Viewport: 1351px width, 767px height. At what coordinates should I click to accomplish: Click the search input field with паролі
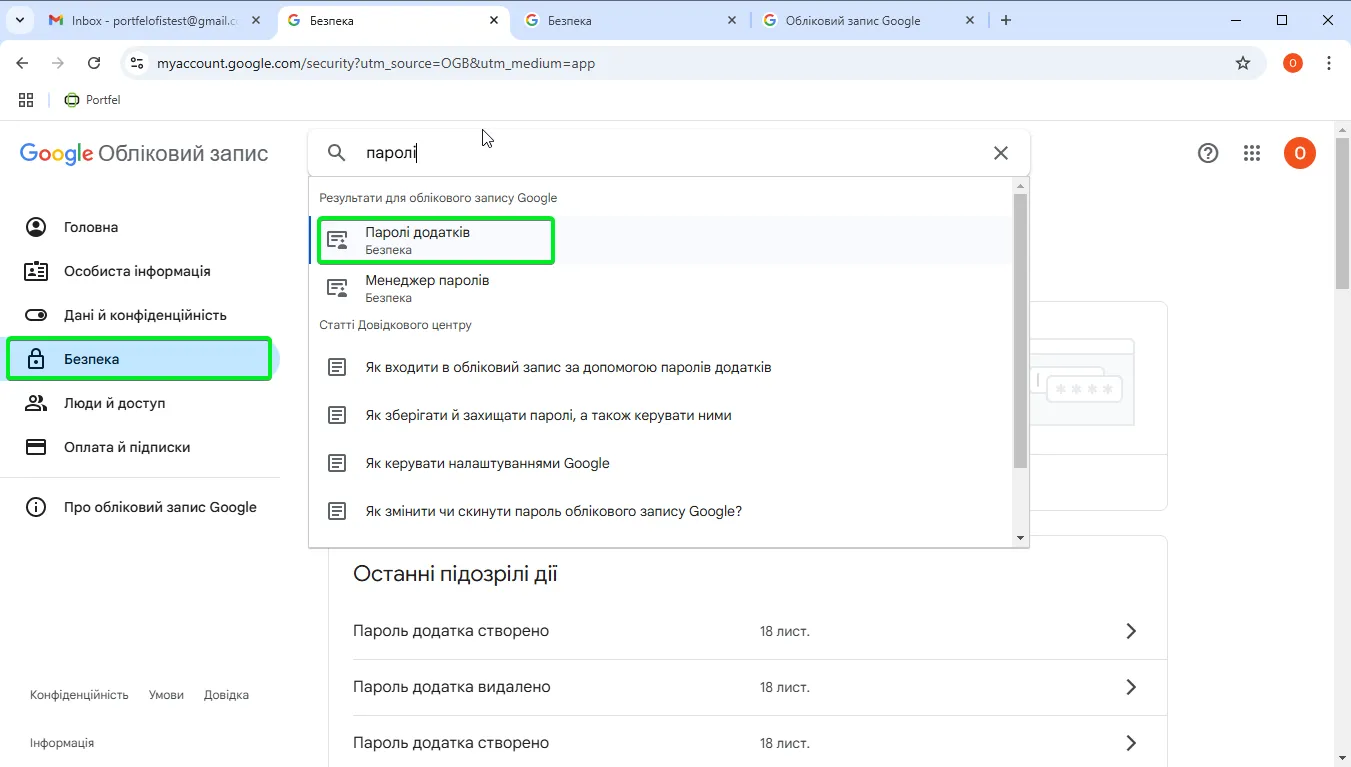pos(670,153)
